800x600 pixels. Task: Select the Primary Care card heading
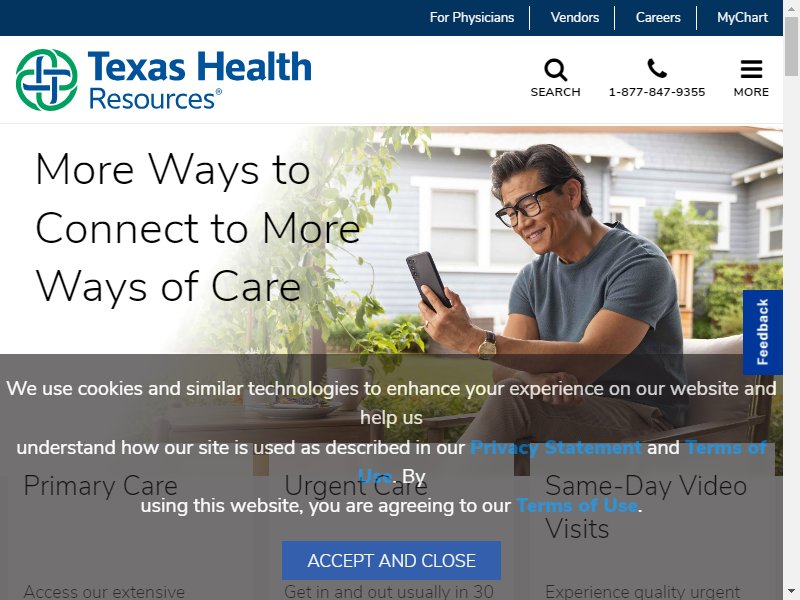[101, 485]
